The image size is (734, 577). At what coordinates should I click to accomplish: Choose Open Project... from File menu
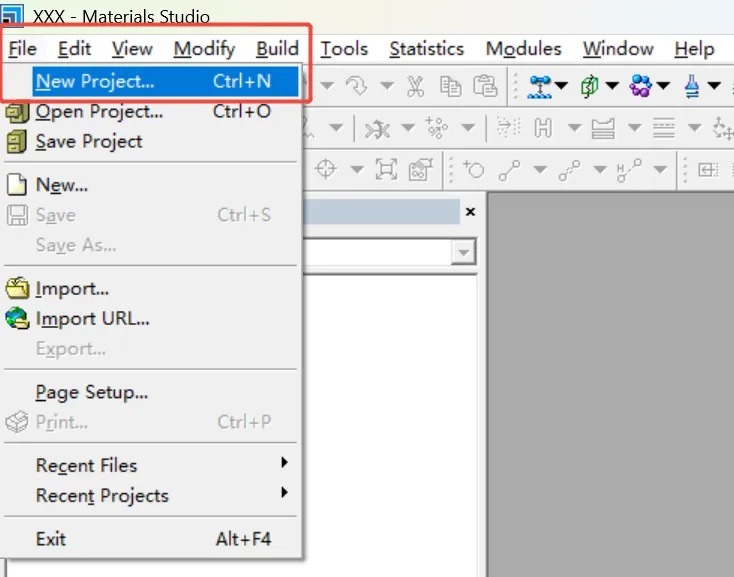(99, 112)
